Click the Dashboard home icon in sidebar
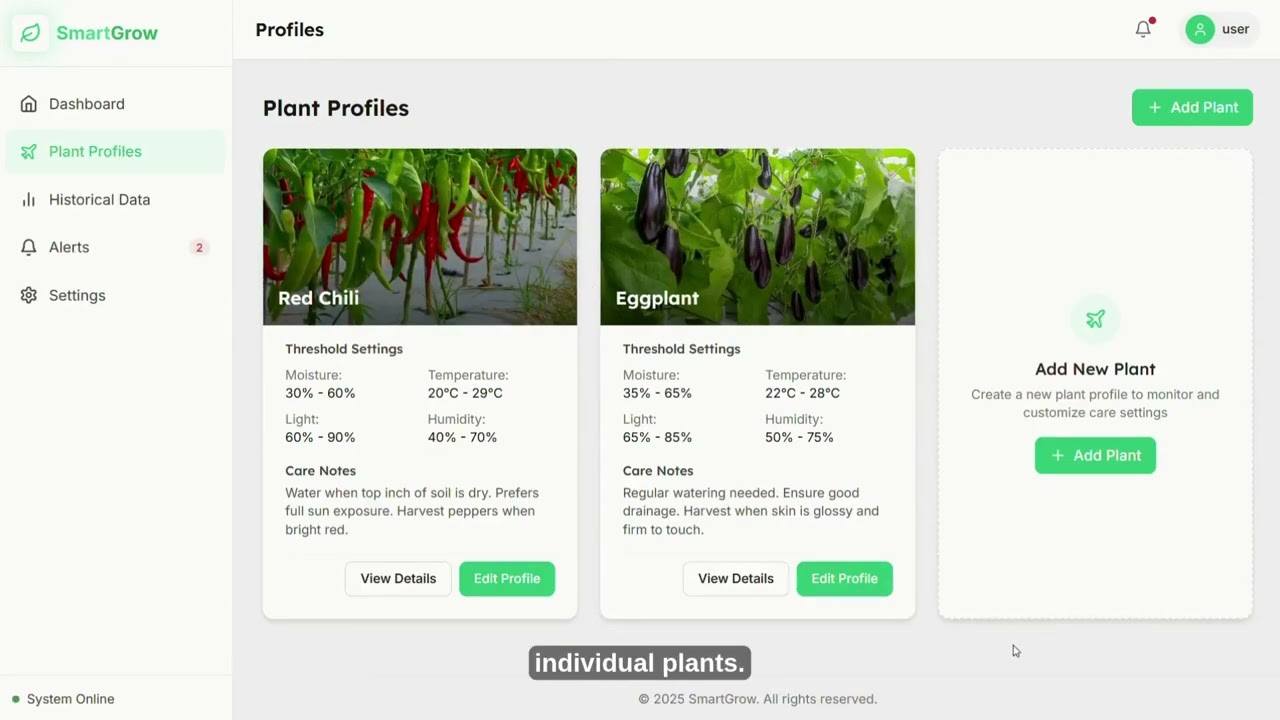The height and width of the screenshot is (720, 1280). pyautogui.click(x=29, y=104)
